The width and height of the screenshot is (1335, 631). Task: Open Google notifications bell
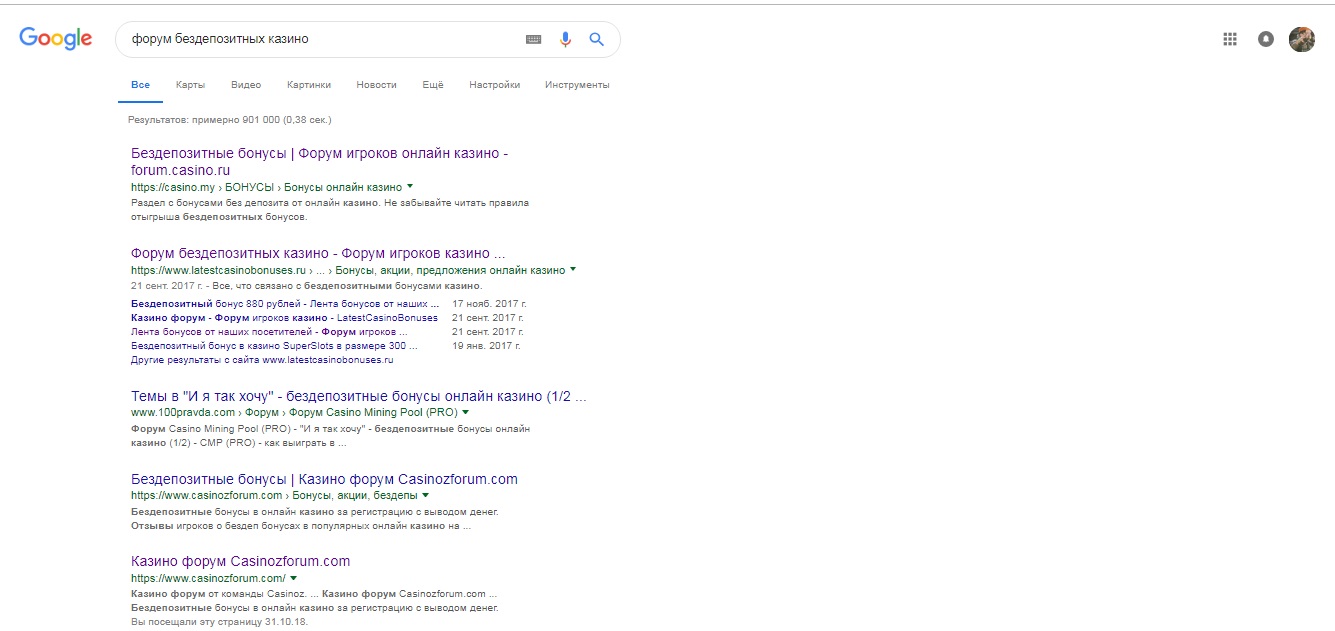(1266, 40)
